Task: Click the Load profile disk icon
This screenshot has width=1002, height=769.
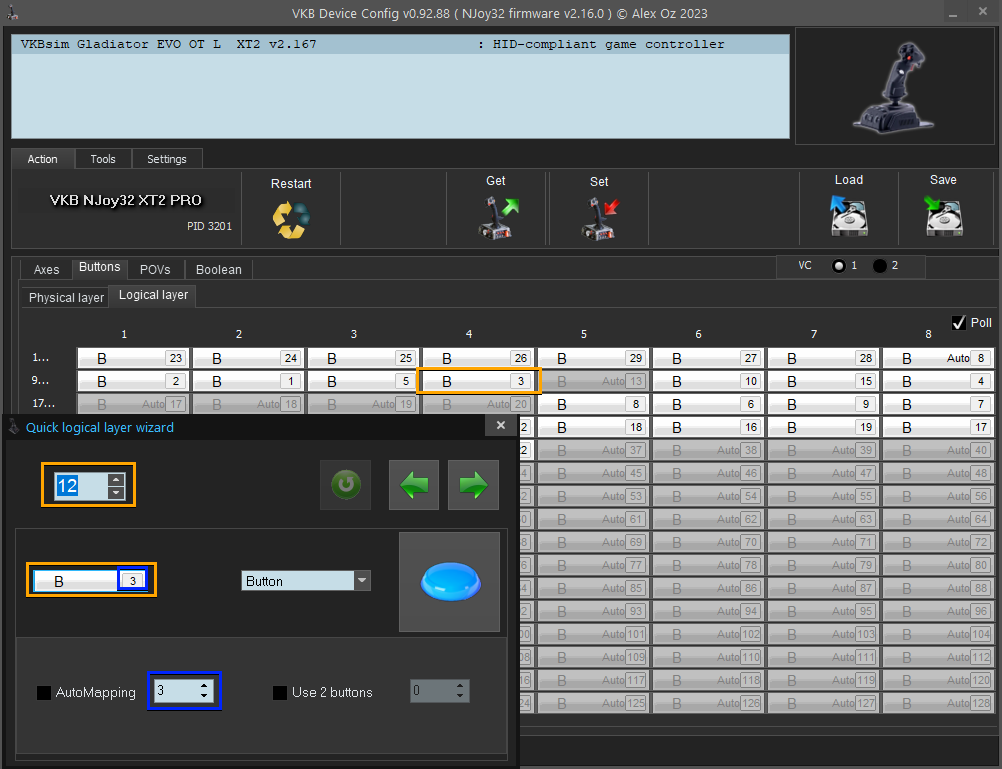Action: (x=848, y=215)
